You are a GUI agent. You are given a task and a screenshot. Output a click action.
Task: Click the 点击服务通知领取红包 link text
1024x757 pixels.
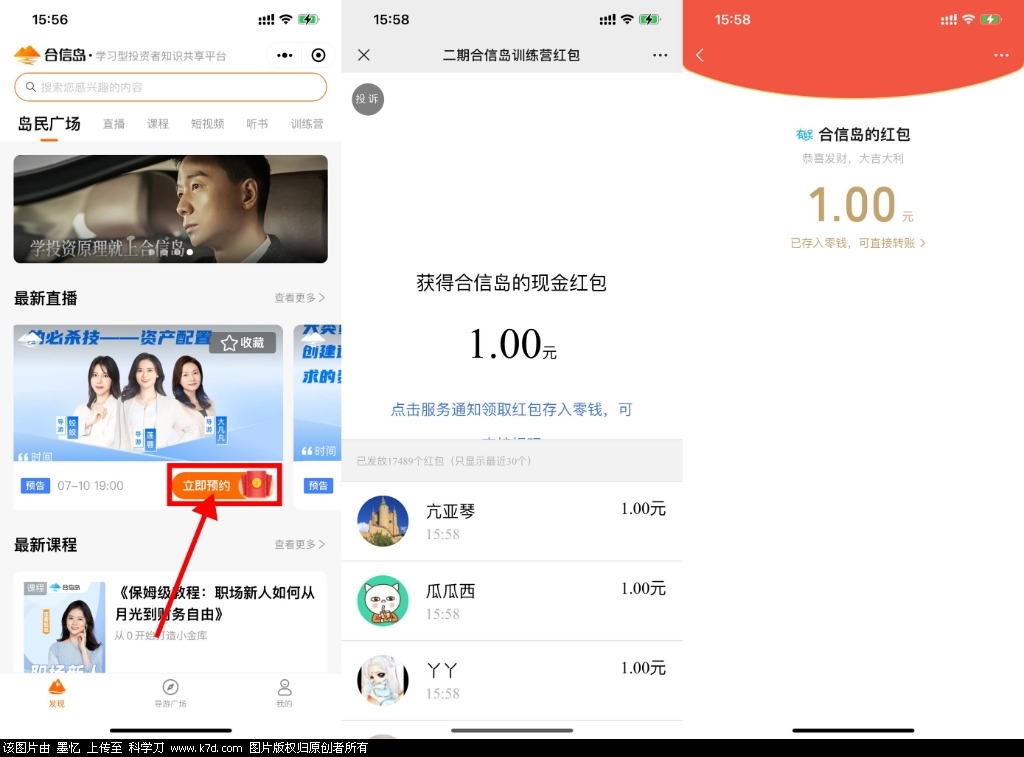pos(511,410)
